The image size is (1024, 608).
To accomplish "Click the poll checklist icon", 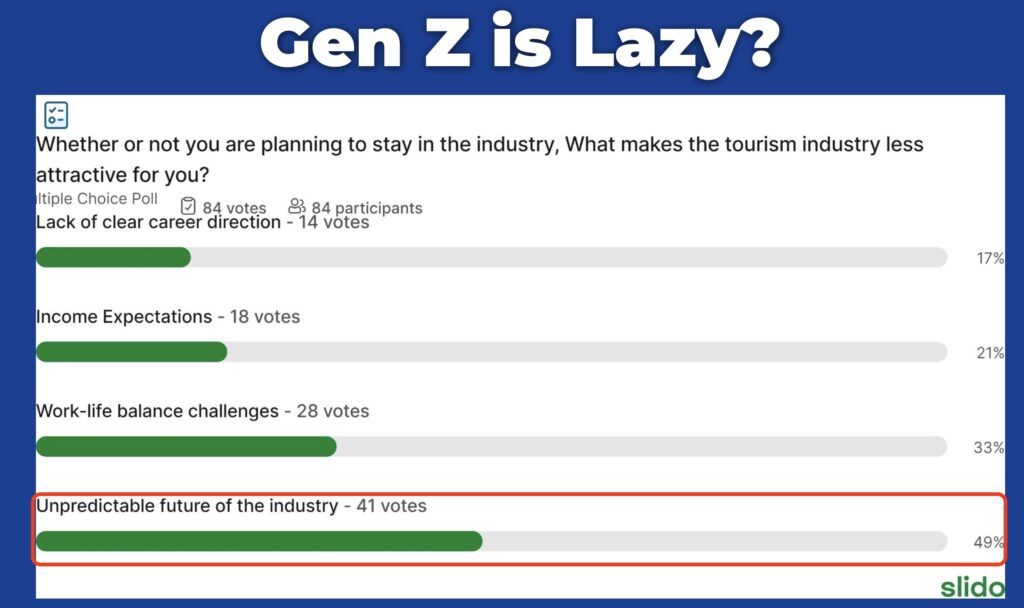I will tap(57, 115).
